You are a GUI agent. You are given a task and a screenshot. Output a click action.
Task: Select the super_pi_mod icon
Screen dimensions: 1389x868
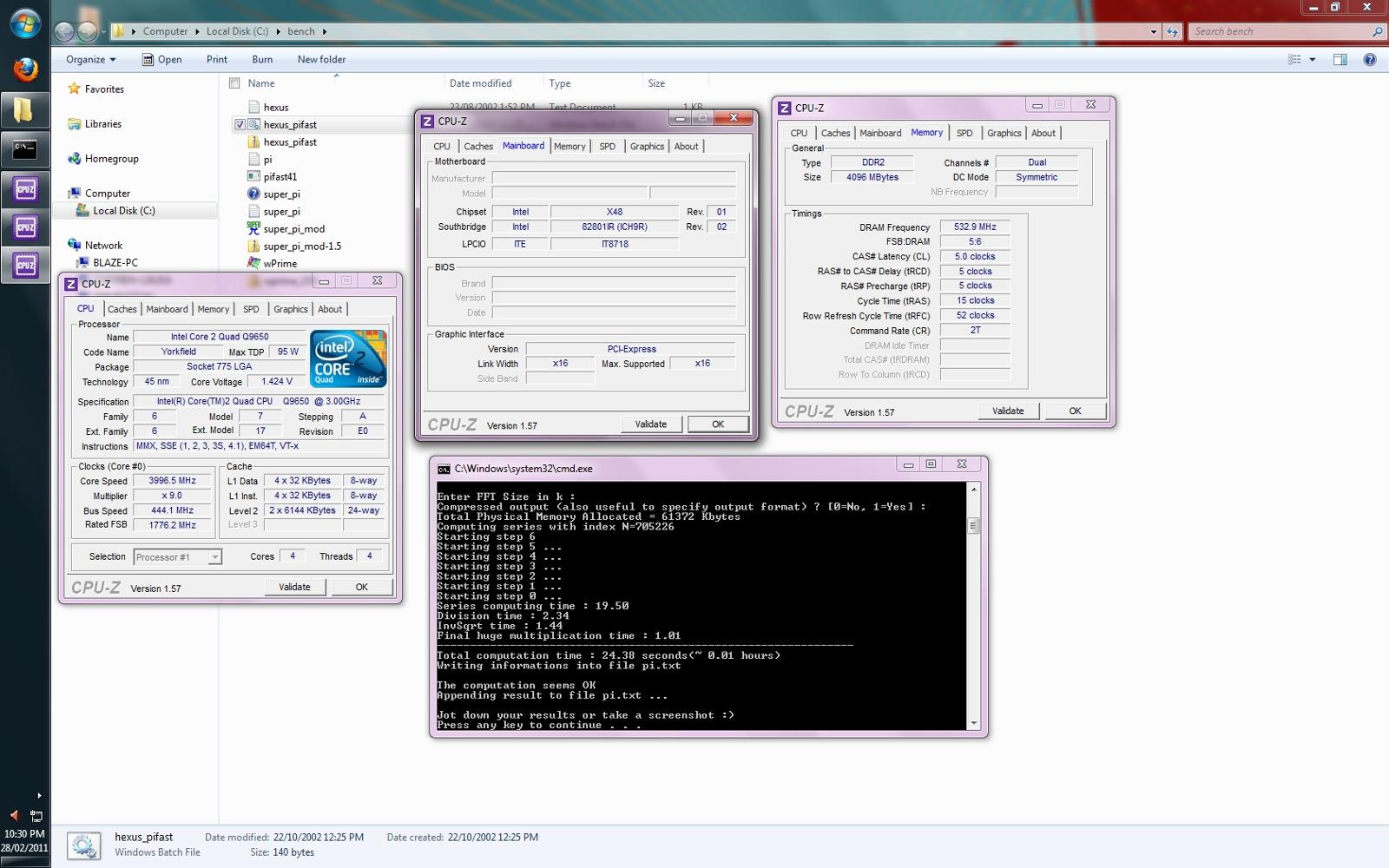pos(253,228)
